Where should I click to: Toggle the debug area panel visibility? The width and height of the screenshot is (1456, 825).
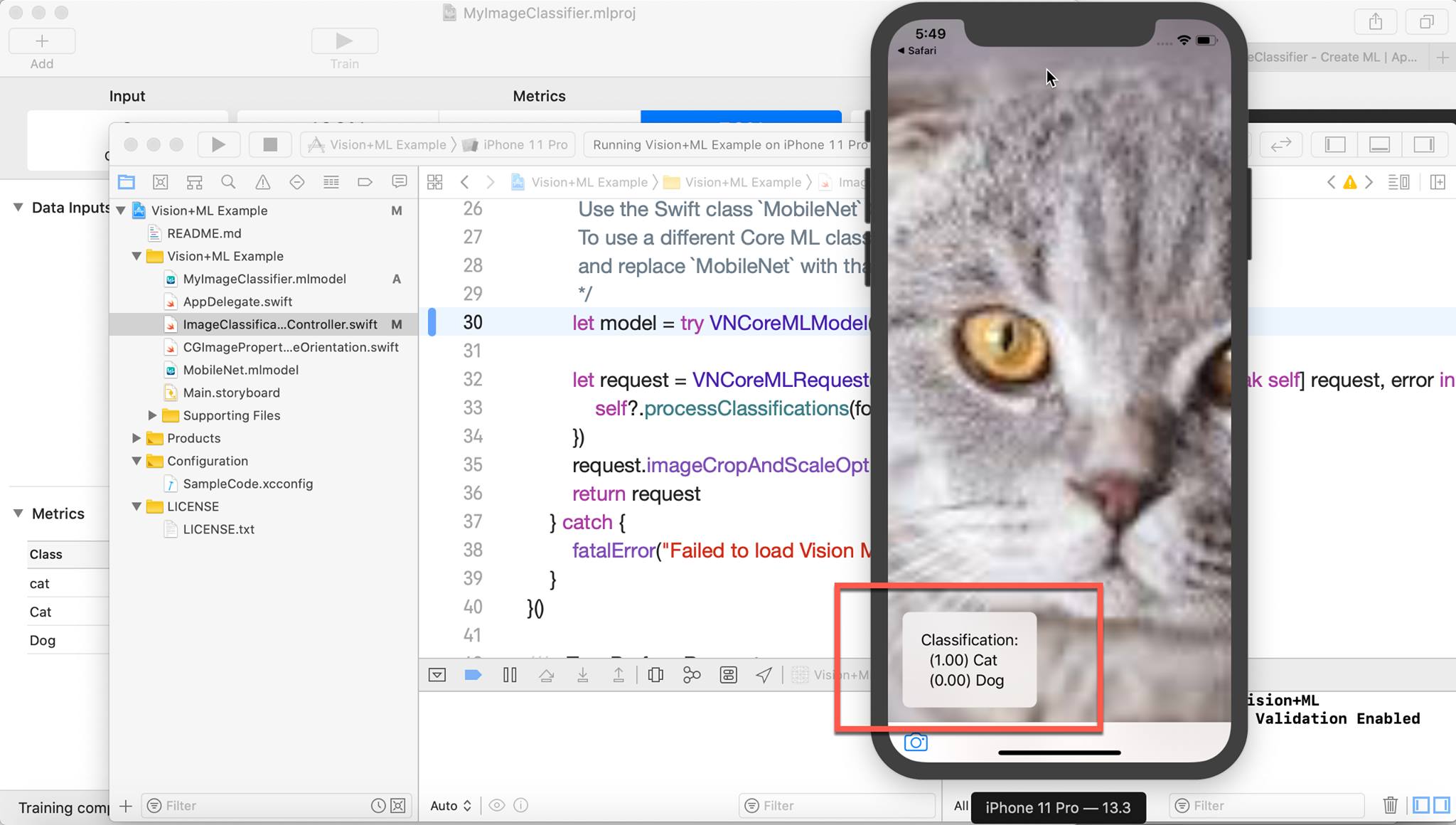pyautogui.click(x=1379, y=144)
